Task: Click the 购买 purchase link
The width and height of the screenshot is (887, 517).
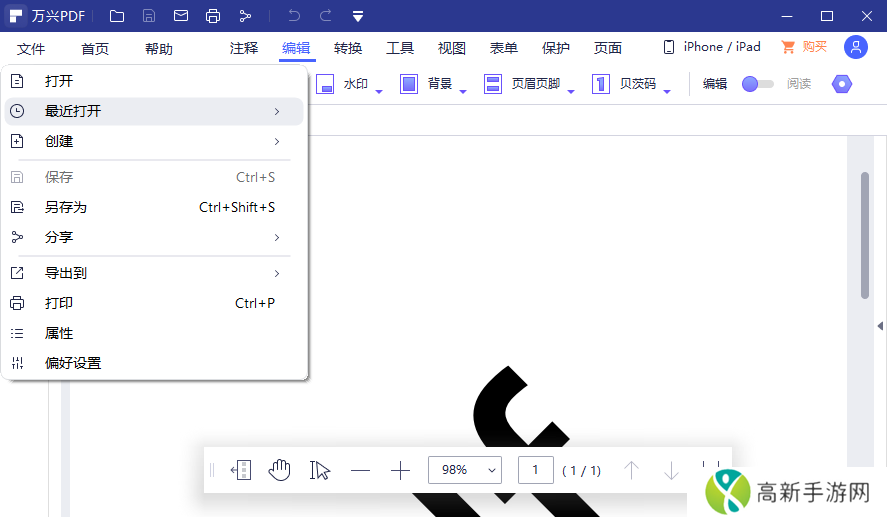Action: point(804,47)
